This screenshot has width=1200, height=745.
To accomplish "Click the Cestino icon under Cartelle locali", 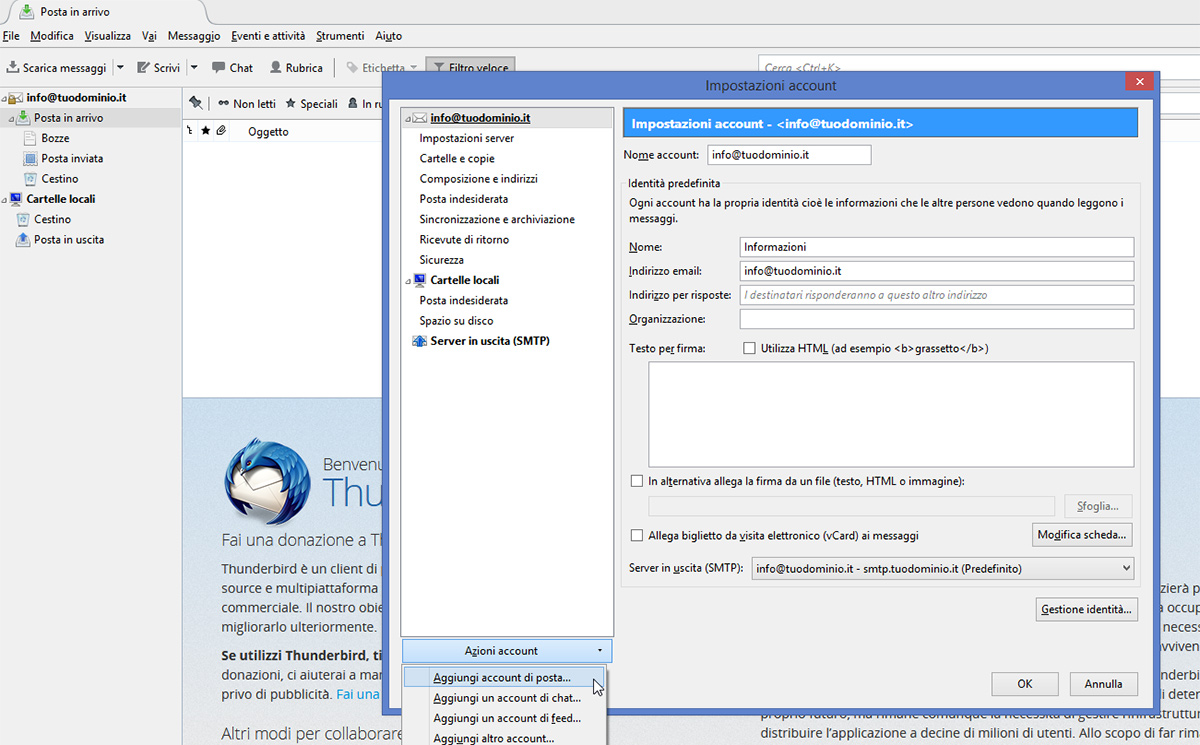I will [23, 219].
